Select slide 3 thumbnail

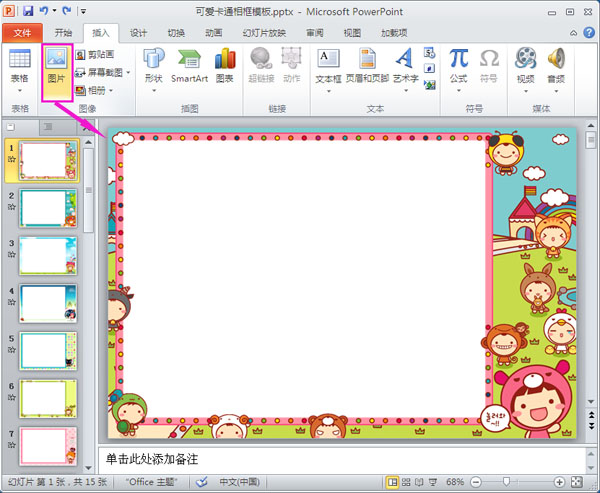pos(48,256)
